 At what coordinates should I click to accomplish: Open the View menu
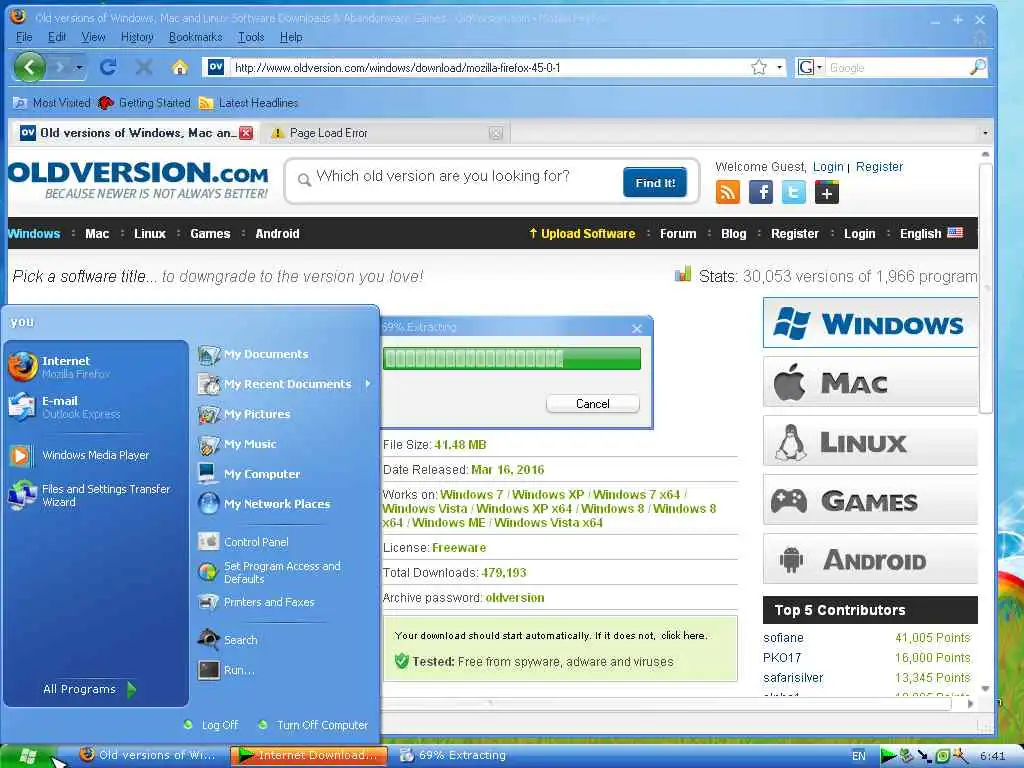[x=93, y=37]
